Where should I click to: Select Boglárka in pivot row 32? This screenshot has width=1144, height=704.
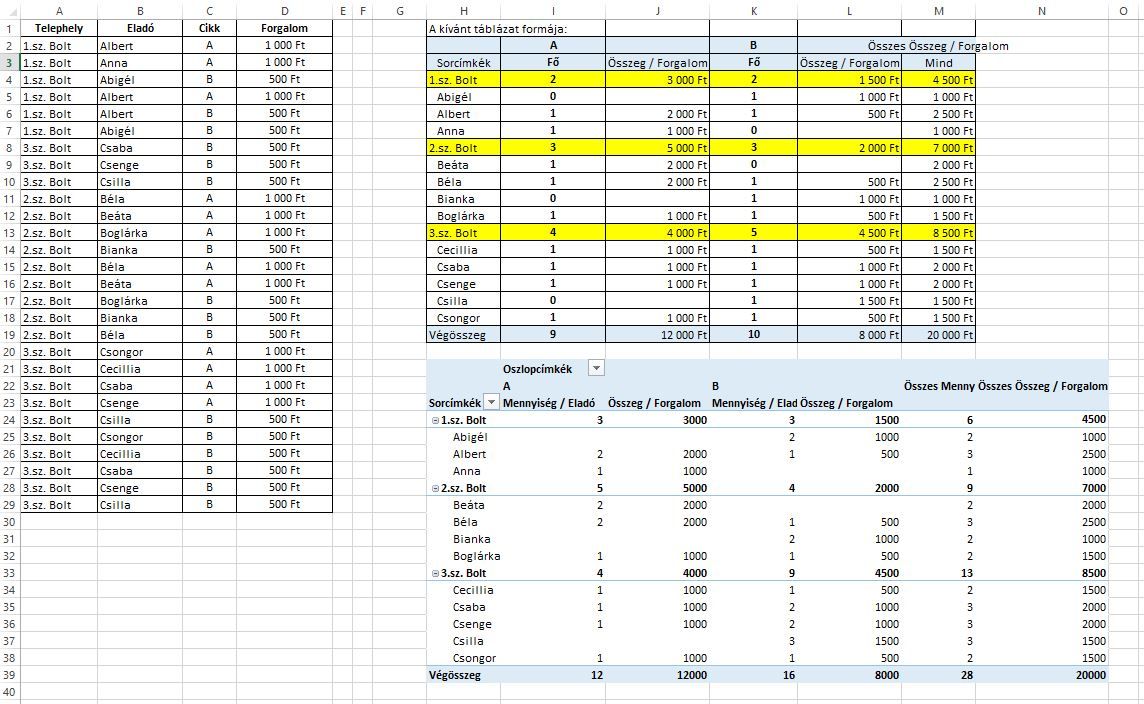coord(464,556)
